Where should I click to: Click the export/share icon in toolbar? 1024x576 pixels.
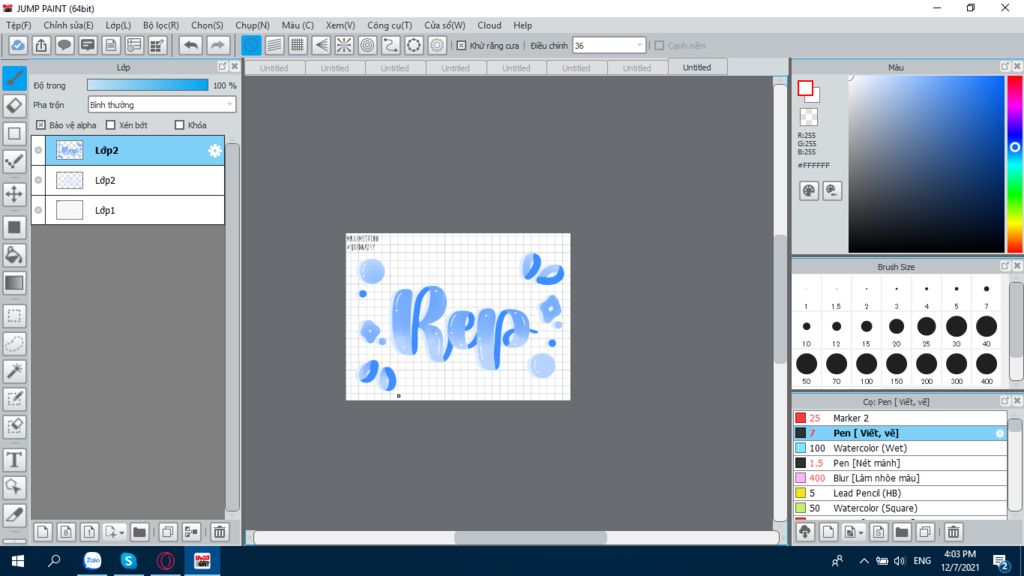[41, 45]
